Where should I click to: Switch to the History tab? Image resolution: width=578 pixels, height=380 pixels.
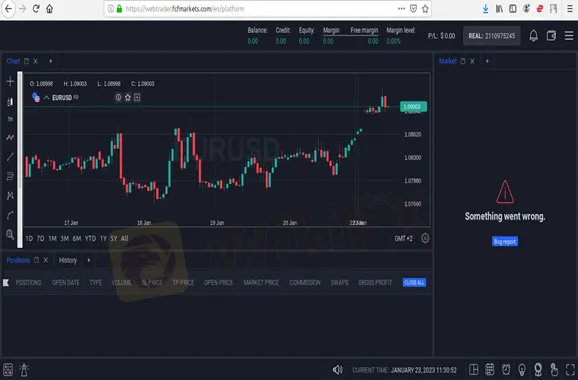[x=68, y=260]
